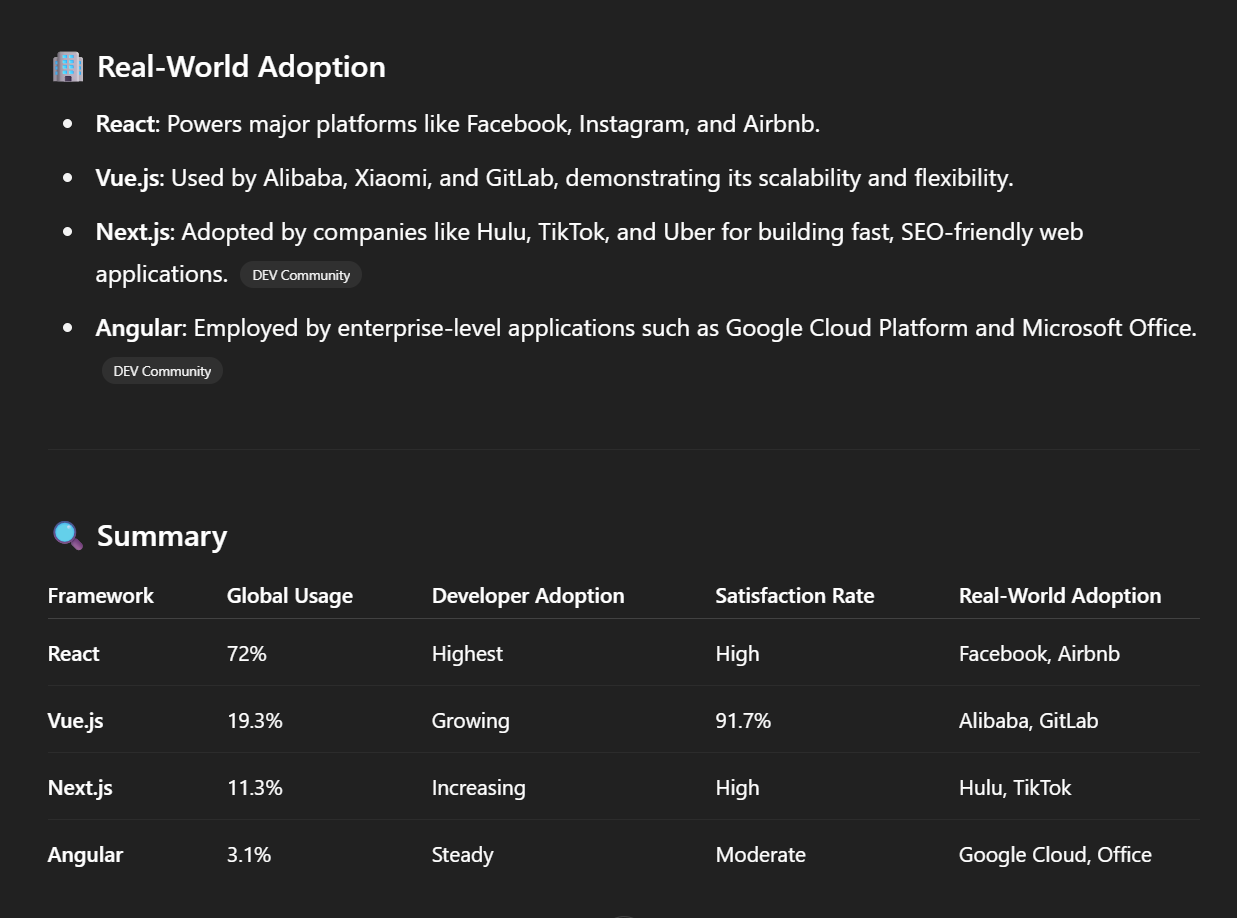Screen dimensions: 1237x918
Task: Open the DEV Community citation after Next.js
Action: click(301, 275)
